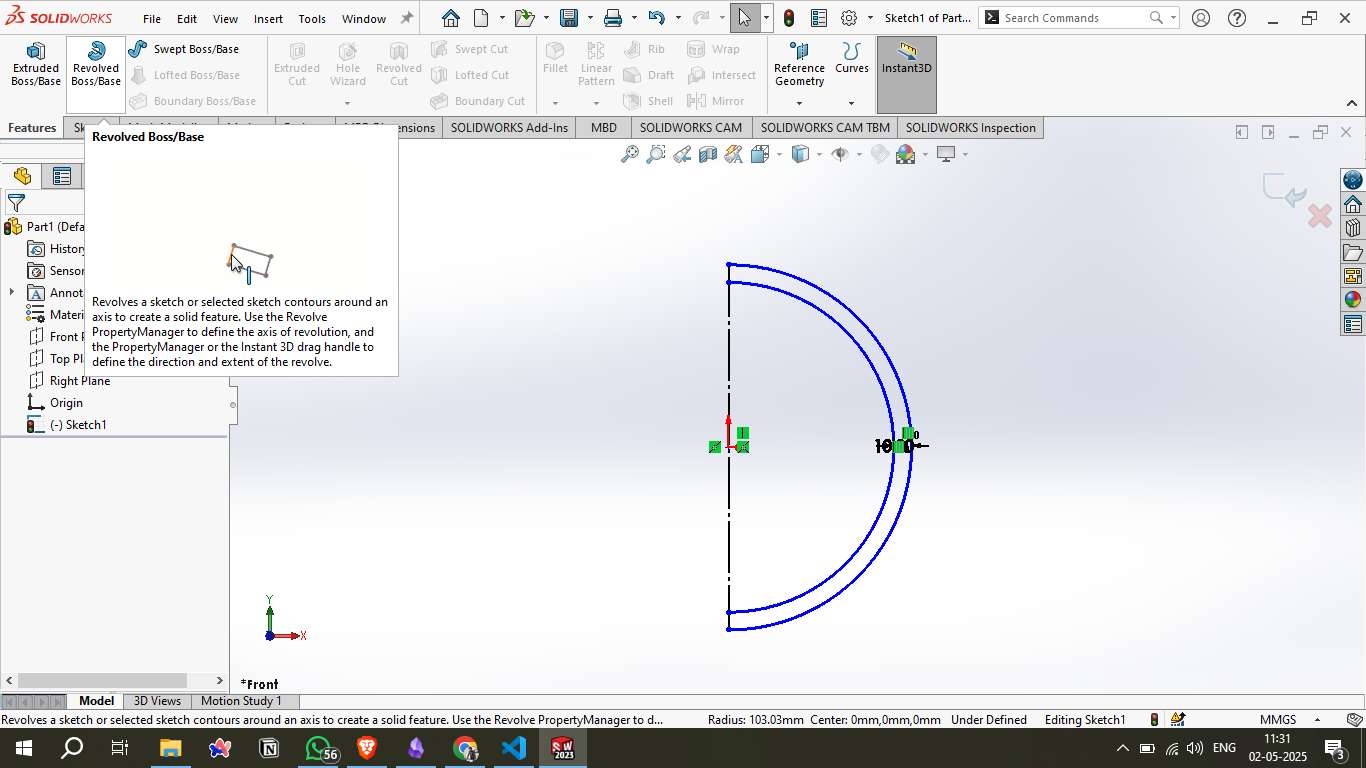Create a New document
Image resolution: width=1366 pixels, height=768 pixels.
[481, 18]
